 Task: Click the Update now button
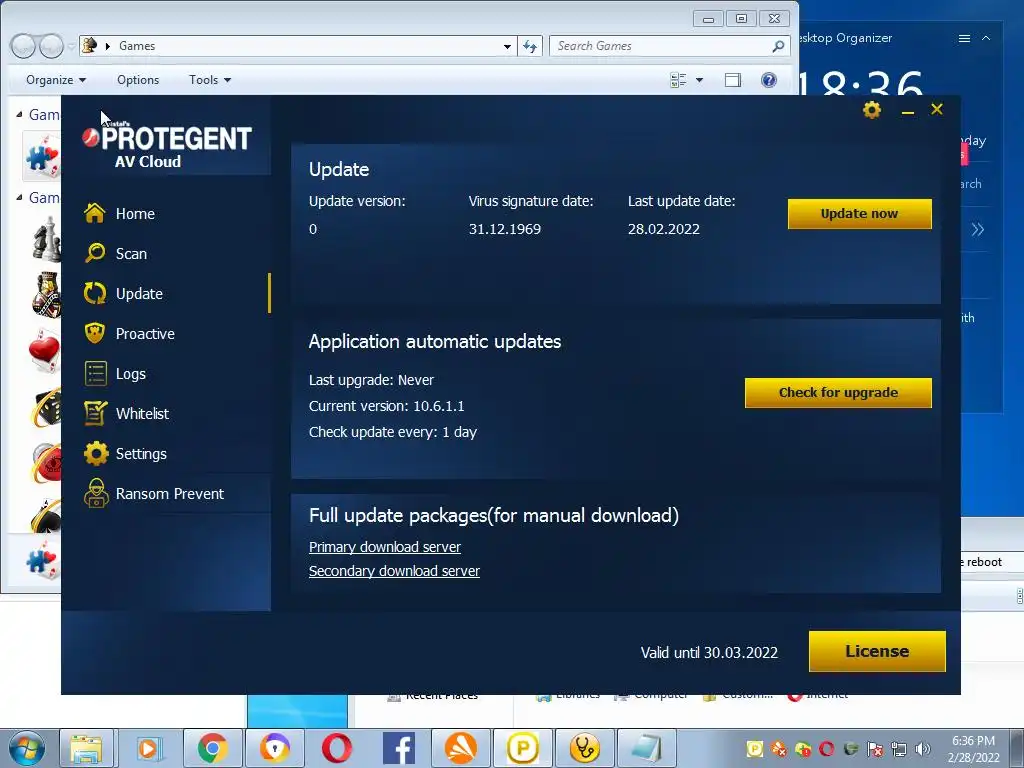[x=859, y=214]
